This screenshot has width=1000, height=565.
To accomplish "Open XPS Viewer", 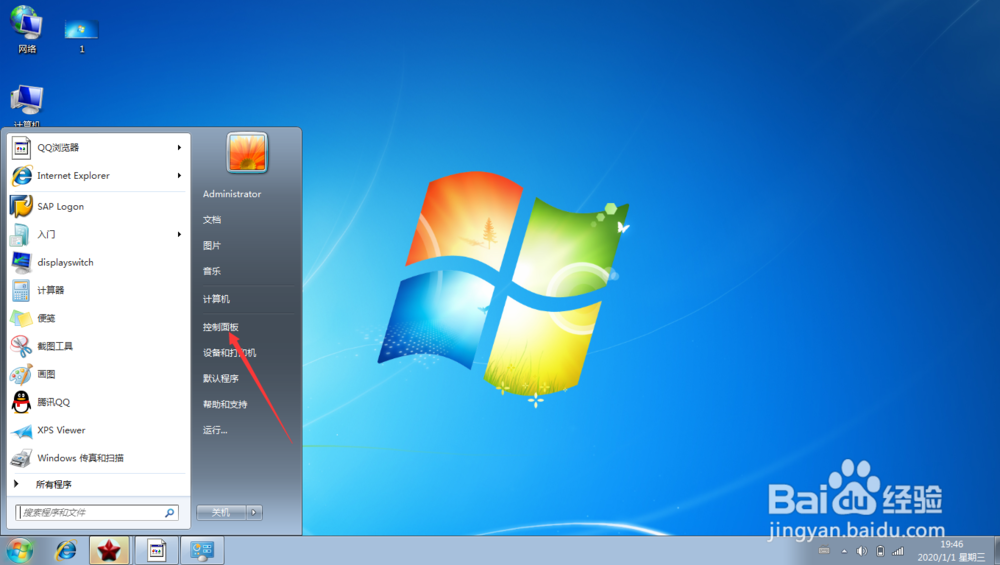I will click(x=98, y=430).
